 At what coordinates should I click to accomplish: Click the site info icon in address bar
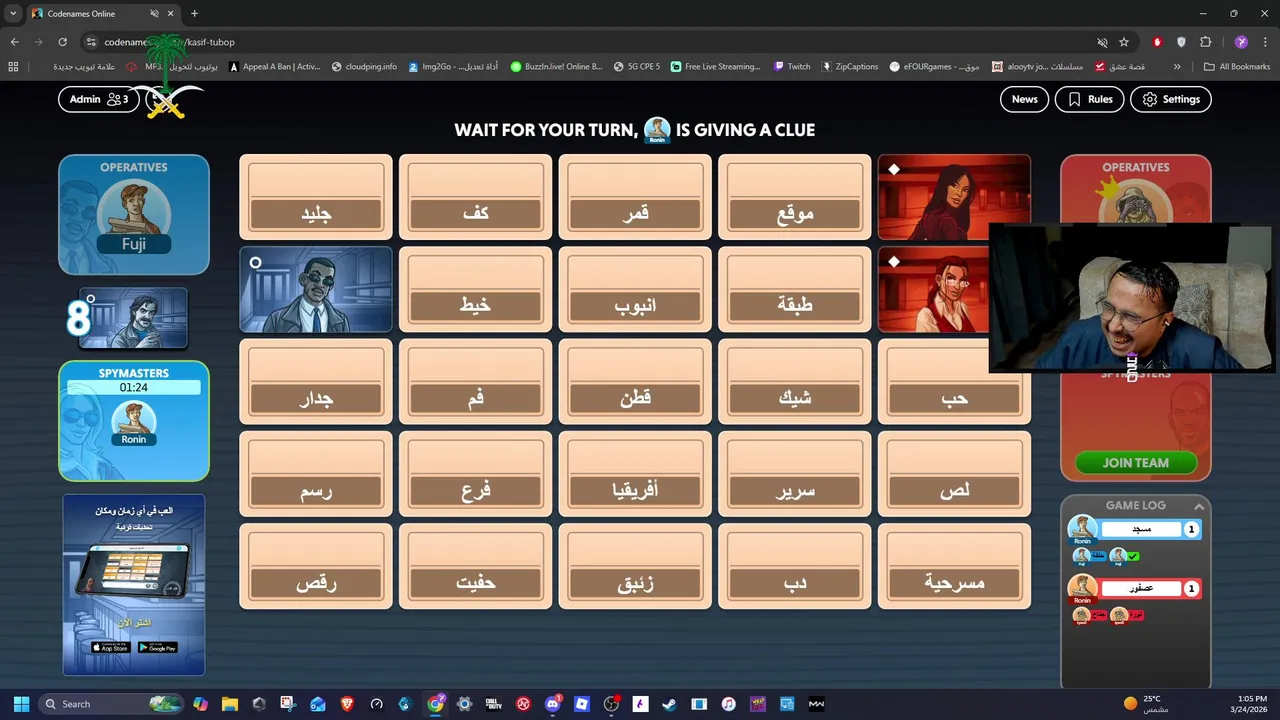(x=91, y=42)
